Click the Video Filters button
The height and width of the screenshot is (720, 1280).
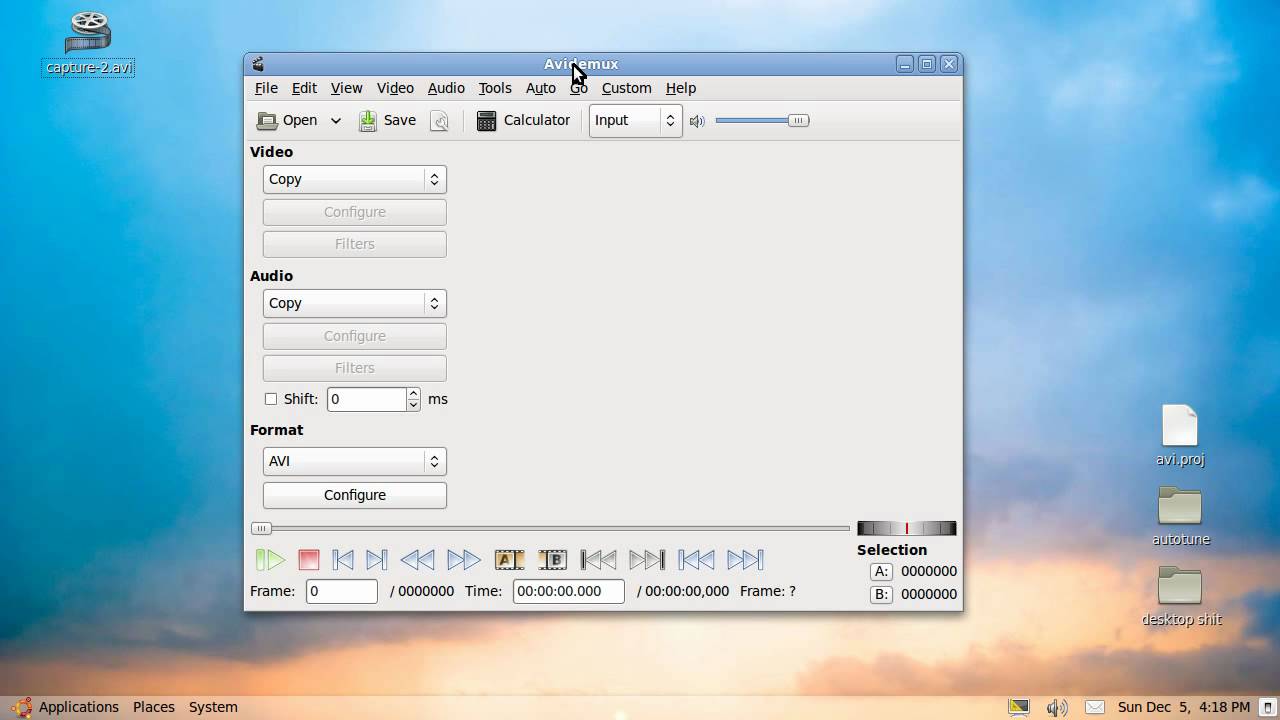click(x=354, y=244)
